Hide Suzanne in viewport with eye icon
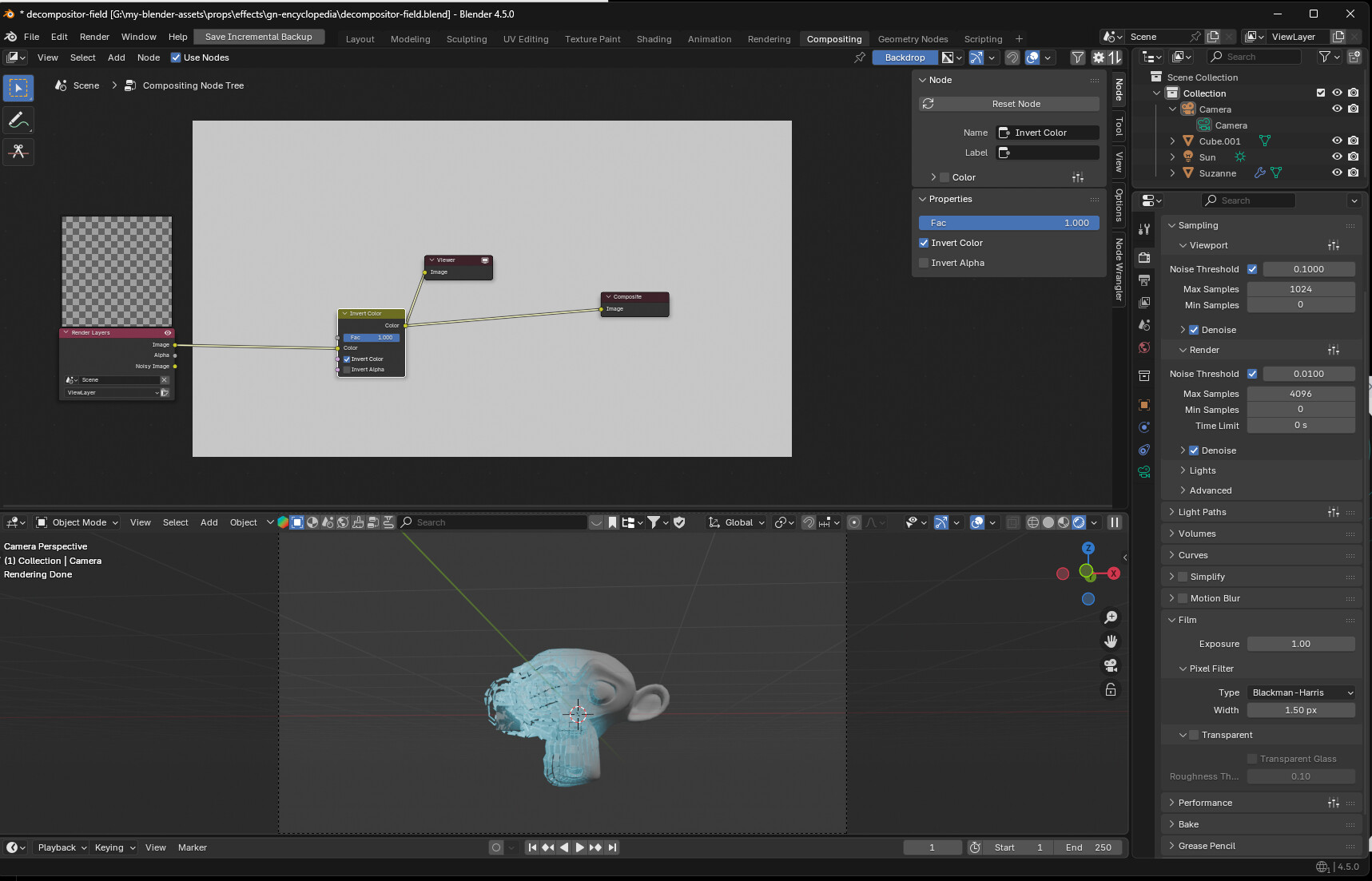1372x881 pixels. pyautogui.click(x=1337, y=173)
